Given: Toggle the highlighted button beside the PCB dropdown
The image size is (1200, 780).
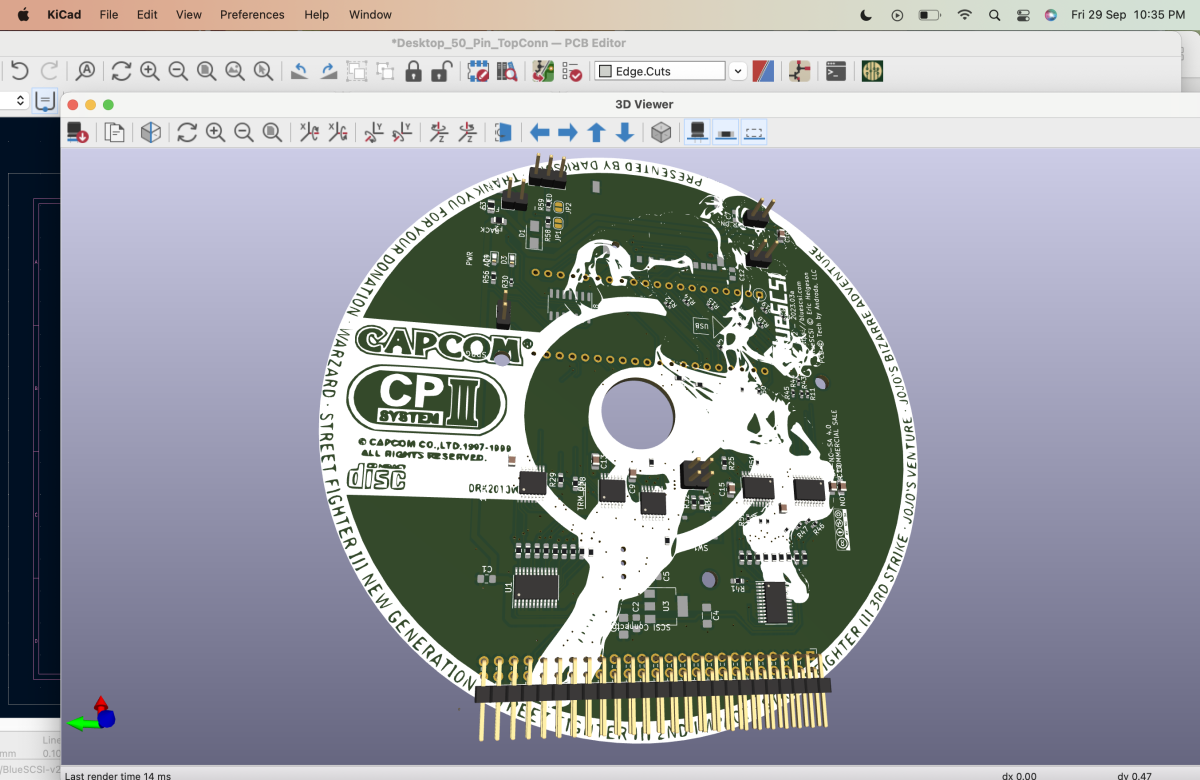Looking at the screenshot, I should click(45, 100).
